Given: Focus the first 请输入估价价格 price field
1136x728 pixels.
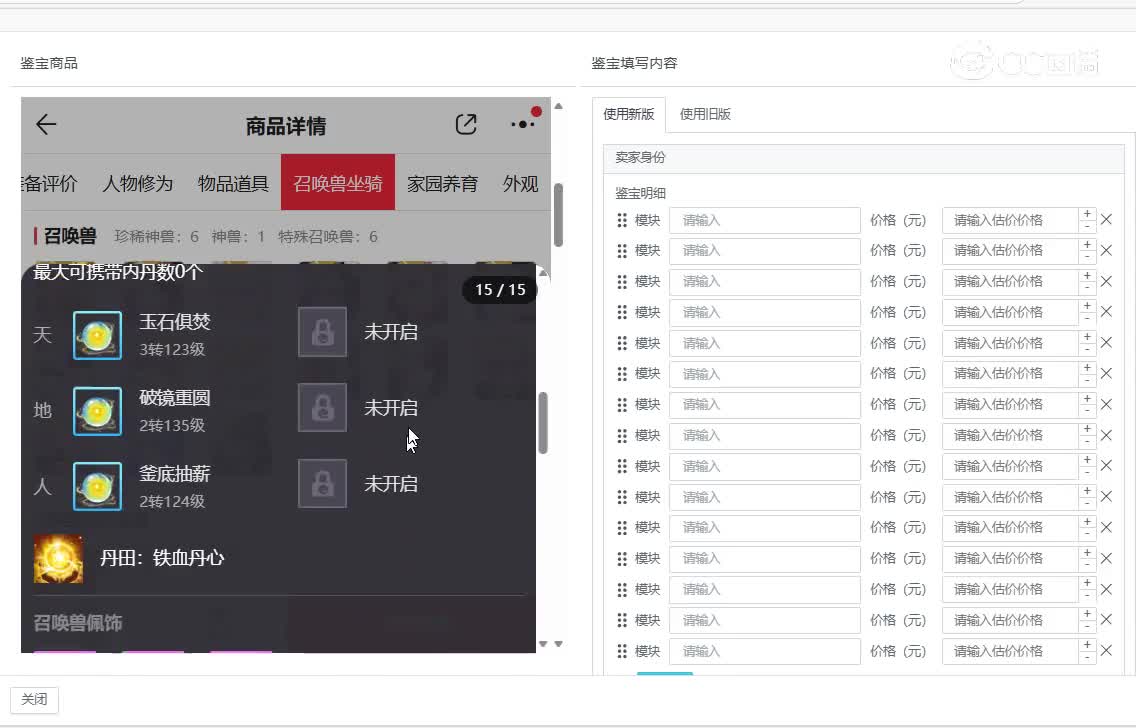Looking at the screenshot, I should (x=1010, y=220).
